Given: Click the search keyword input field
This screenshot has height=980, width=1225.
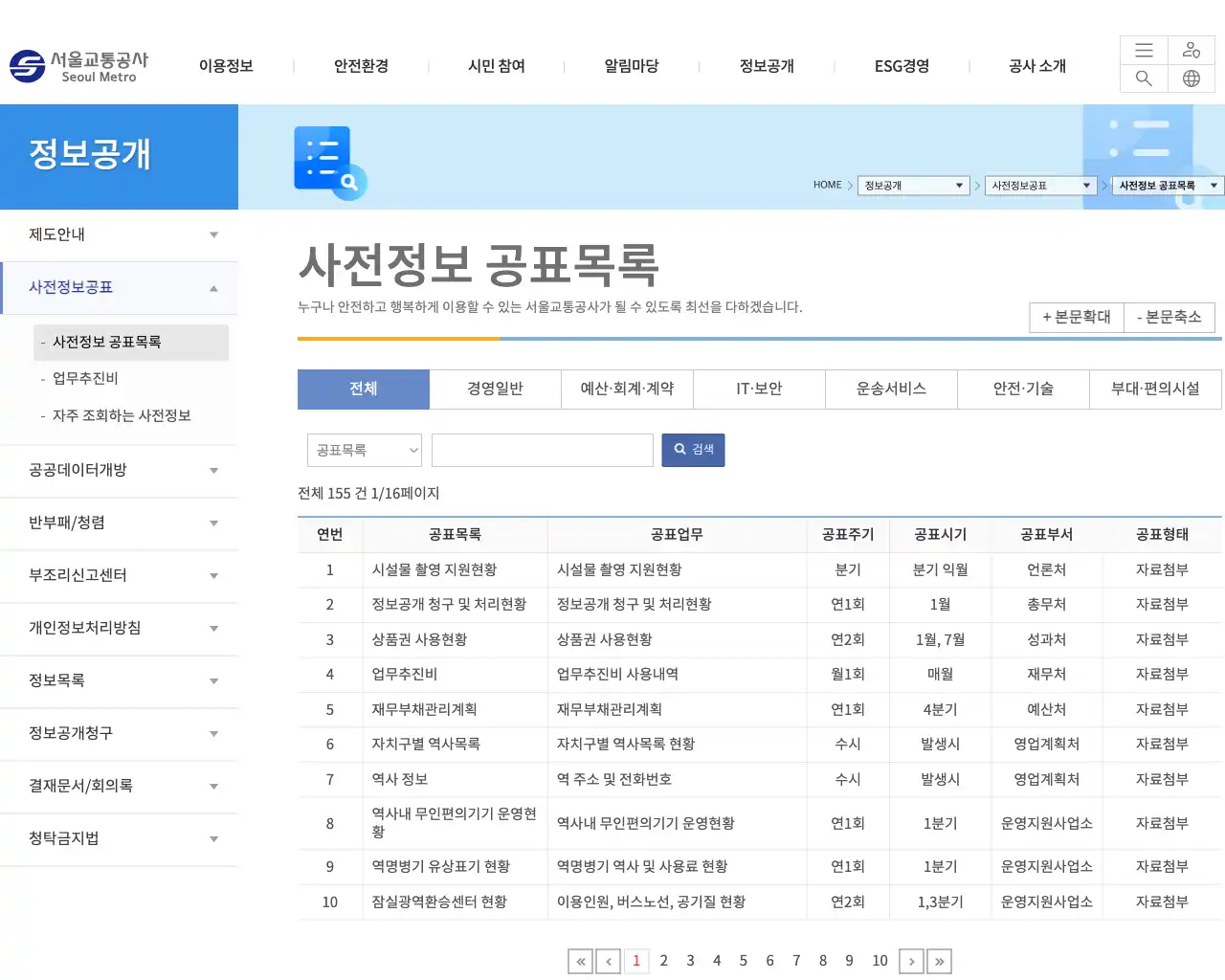Looking at the screenshot, I should tap(543, 450).
